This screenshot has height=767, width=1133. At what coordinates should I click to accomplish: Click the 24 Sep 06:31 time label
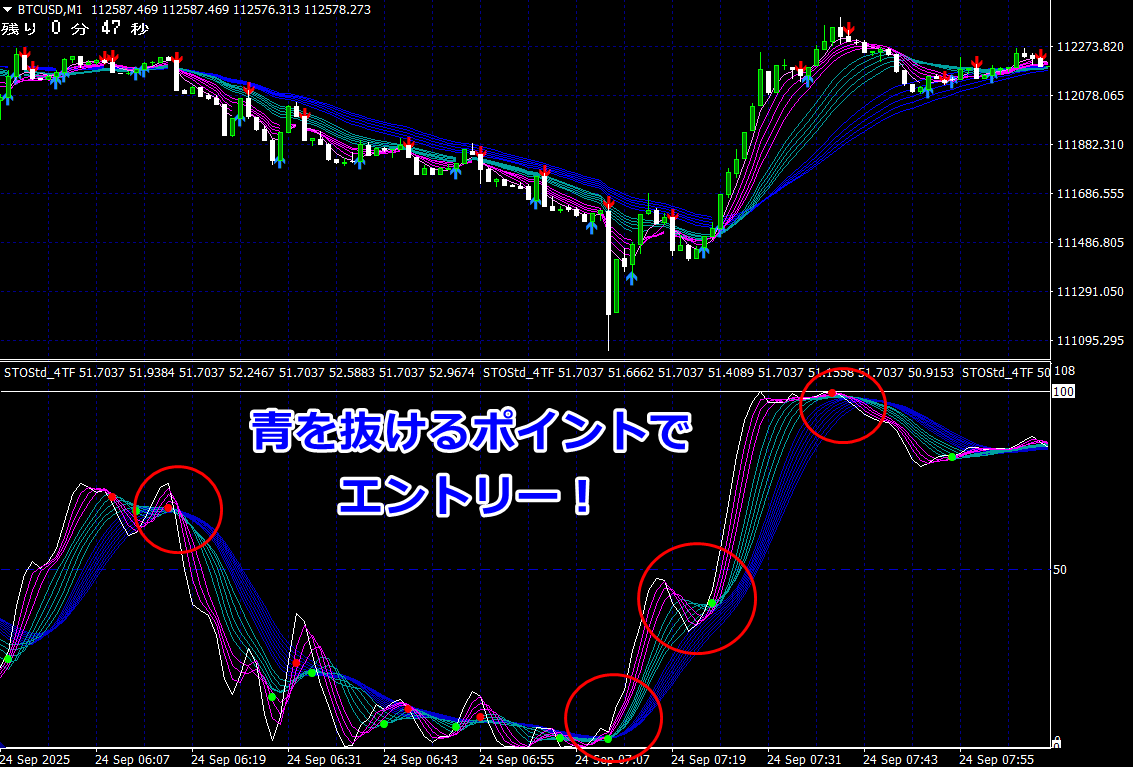tap(324, 760)
